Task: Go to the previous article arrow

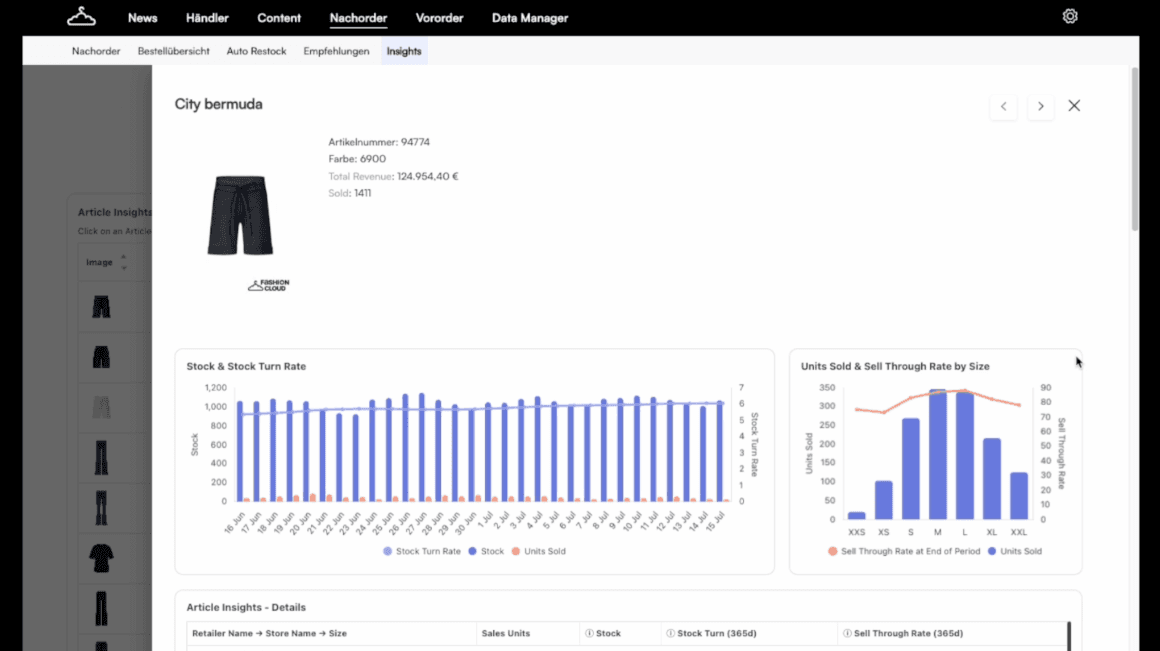Action: tap(1003, 107)
